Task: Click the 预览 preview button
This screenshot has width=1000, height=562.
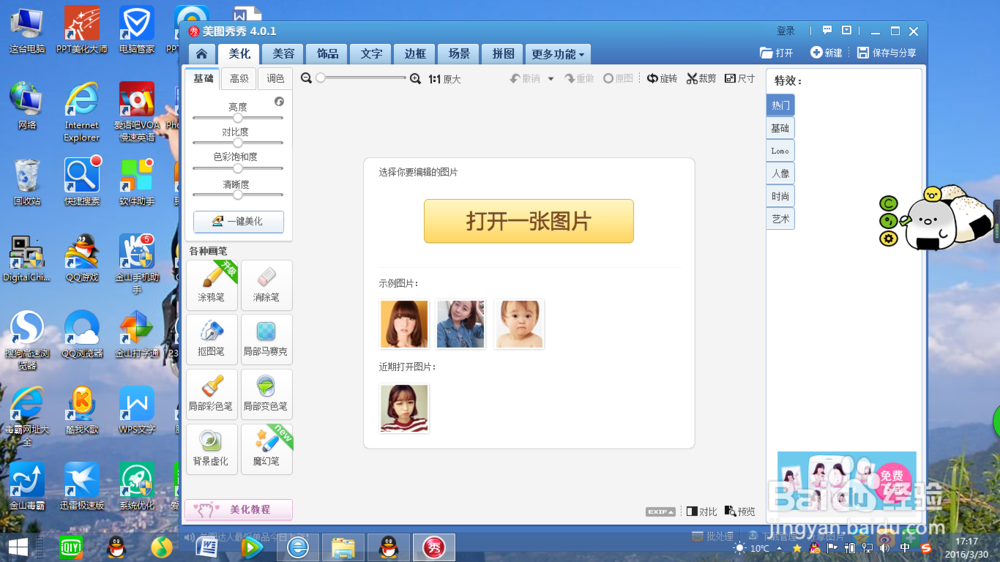Action: pyautogui.click(x=740, y=512)
